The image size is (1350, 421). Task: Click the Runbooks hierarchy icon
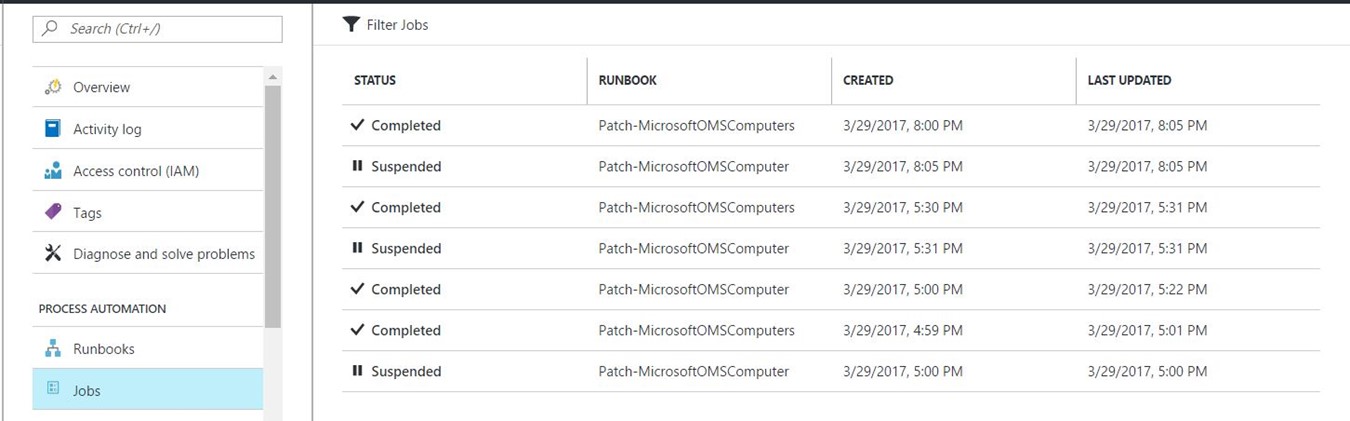click(53, 349)
